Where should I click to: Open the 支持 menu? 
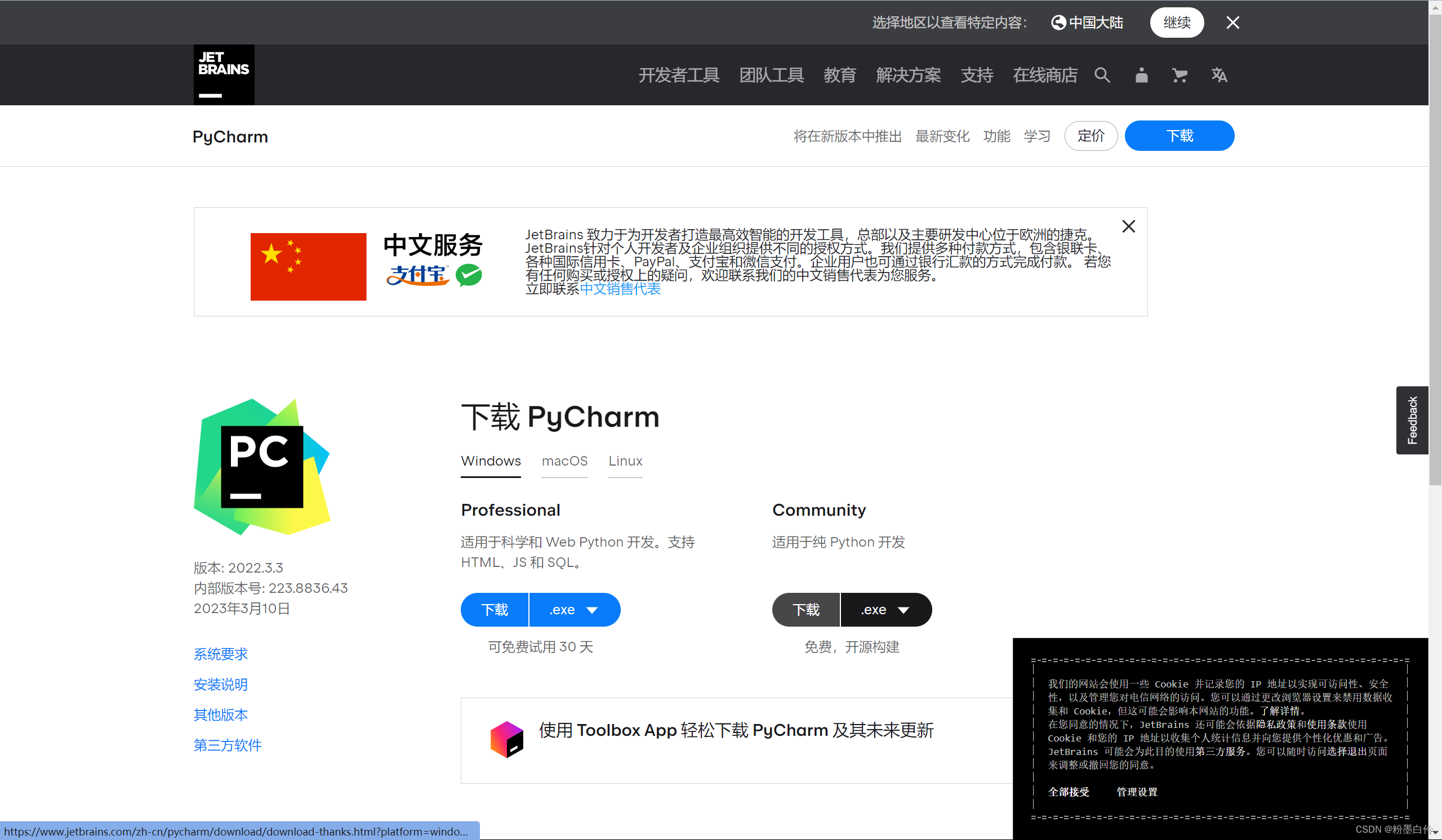976,75
